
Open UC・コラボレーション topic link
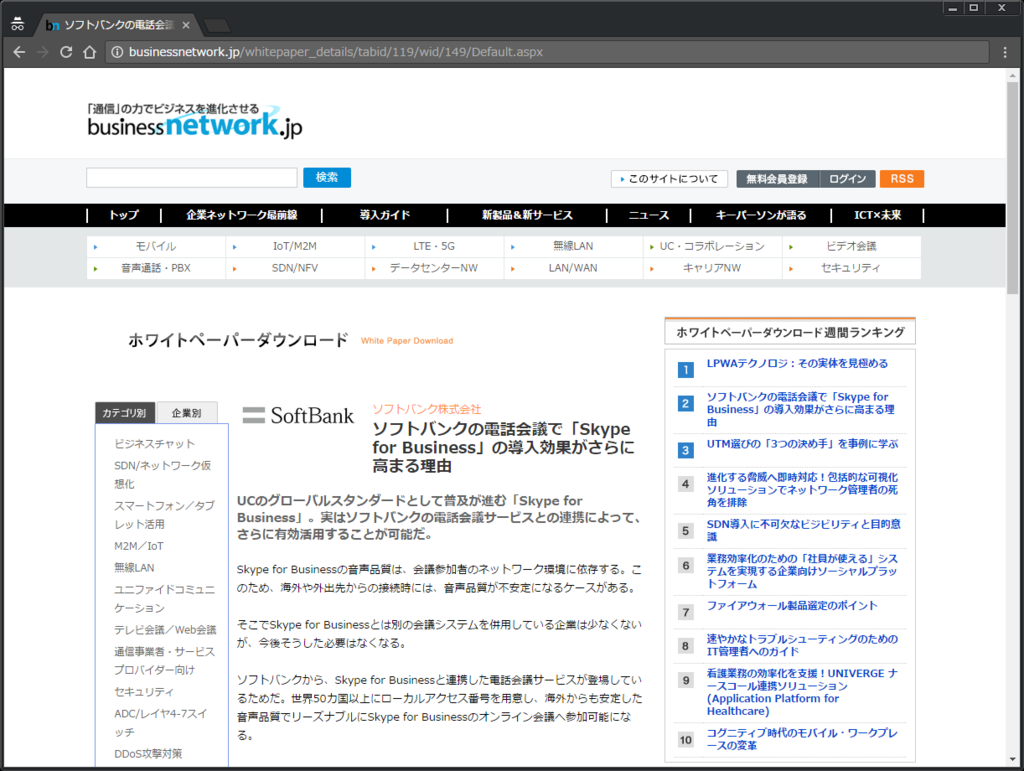[712, 246]
